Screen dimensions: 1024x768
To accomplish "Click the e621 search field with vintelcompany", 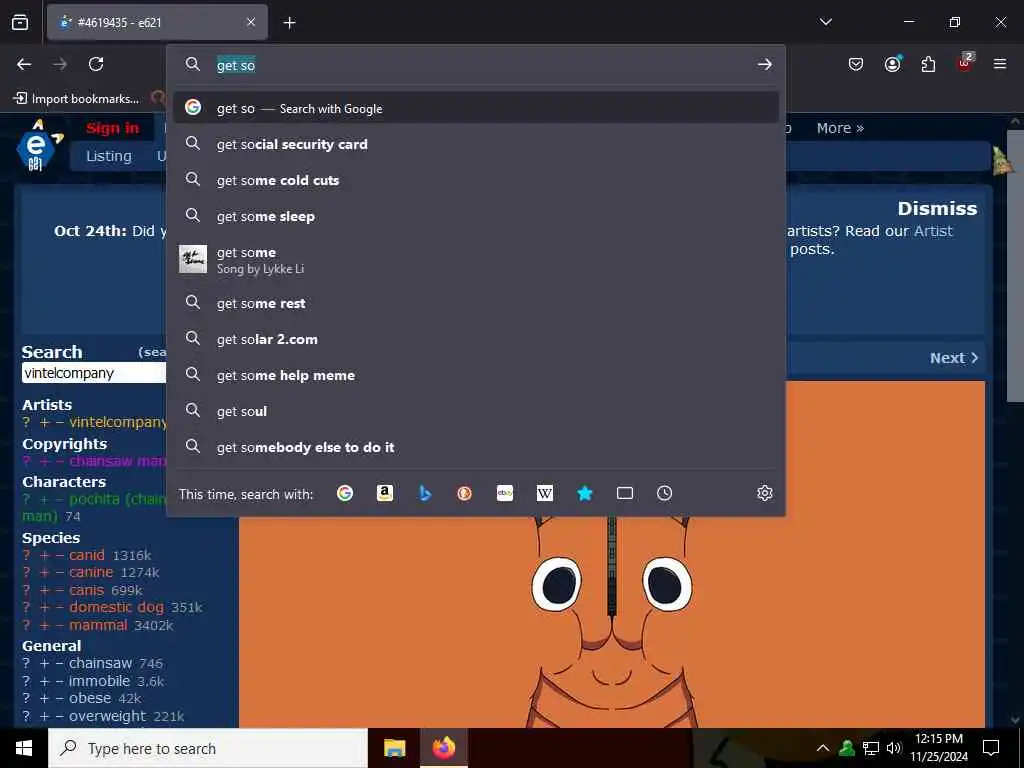I will 93,373.
